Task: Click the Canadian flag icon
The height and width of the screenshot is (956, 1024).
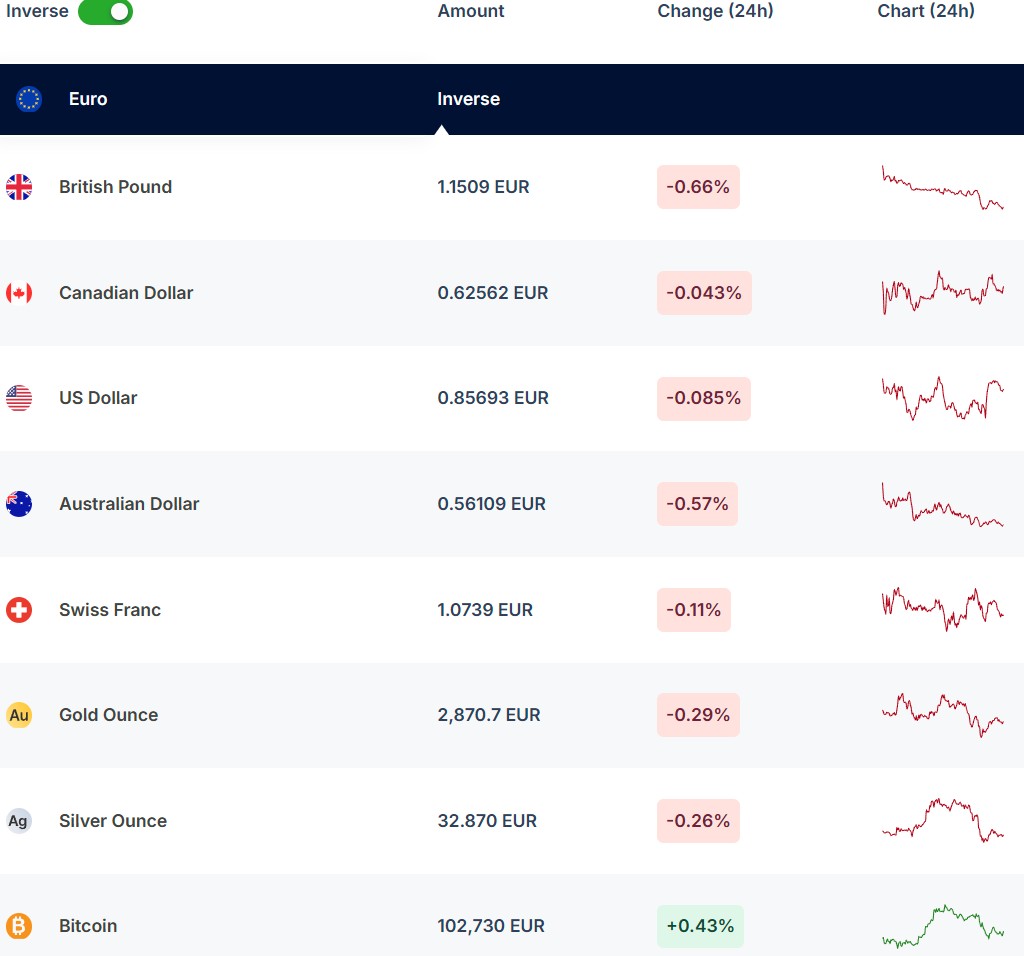Action: 19,293
